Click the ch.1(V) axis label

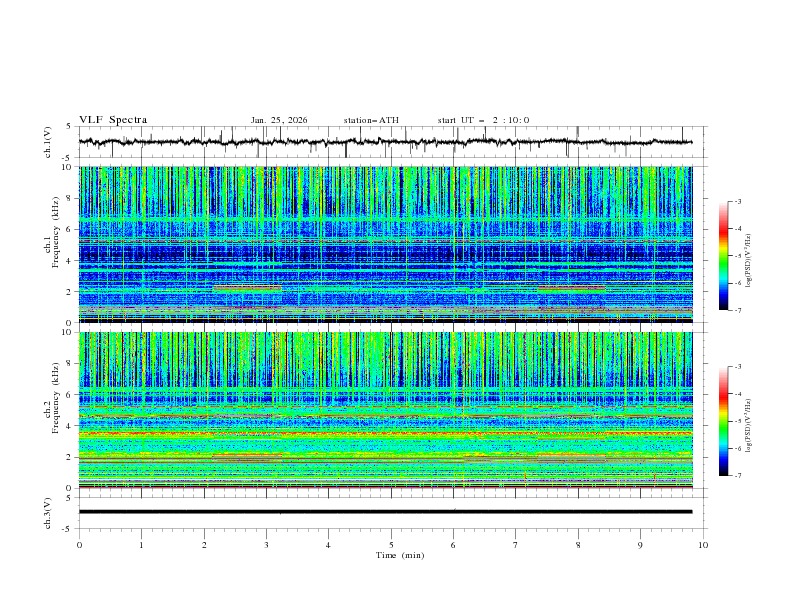tap(49, 142)
